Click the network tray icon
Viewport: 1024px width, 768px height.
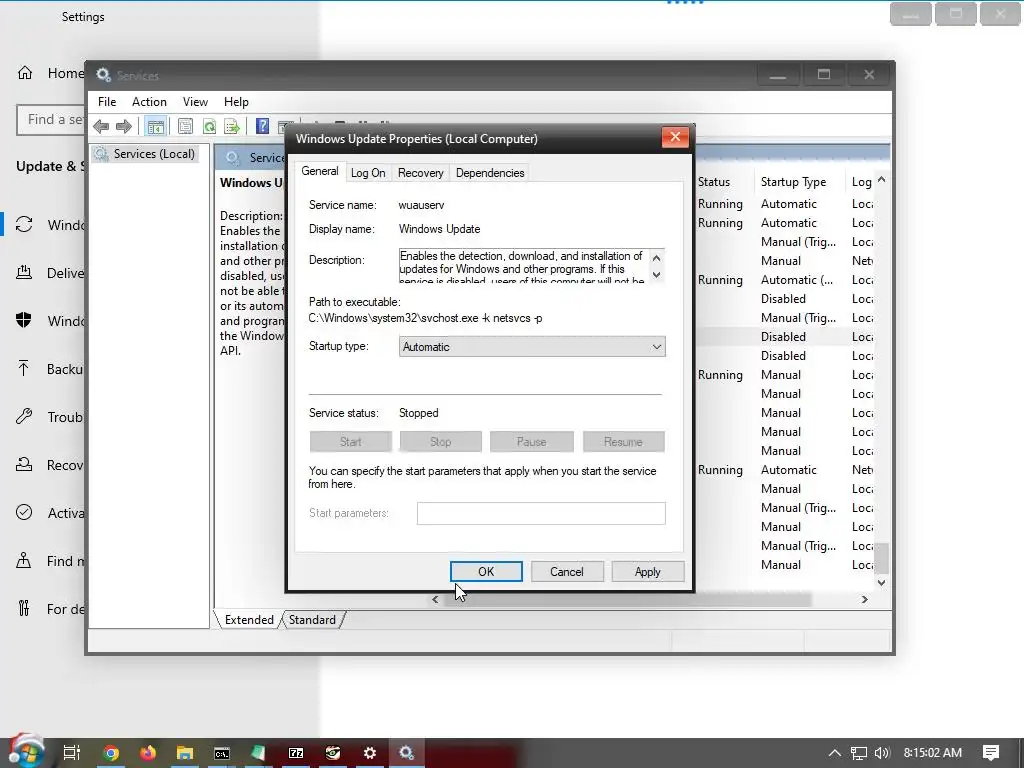point(859,753)
